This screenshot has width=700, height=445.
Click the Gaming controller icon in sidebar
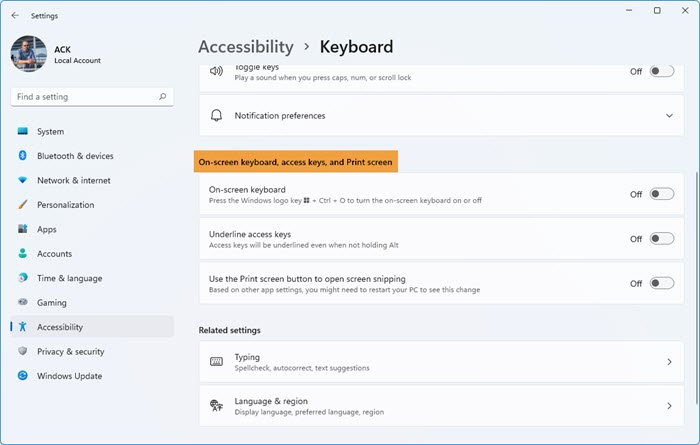(22, 303)
